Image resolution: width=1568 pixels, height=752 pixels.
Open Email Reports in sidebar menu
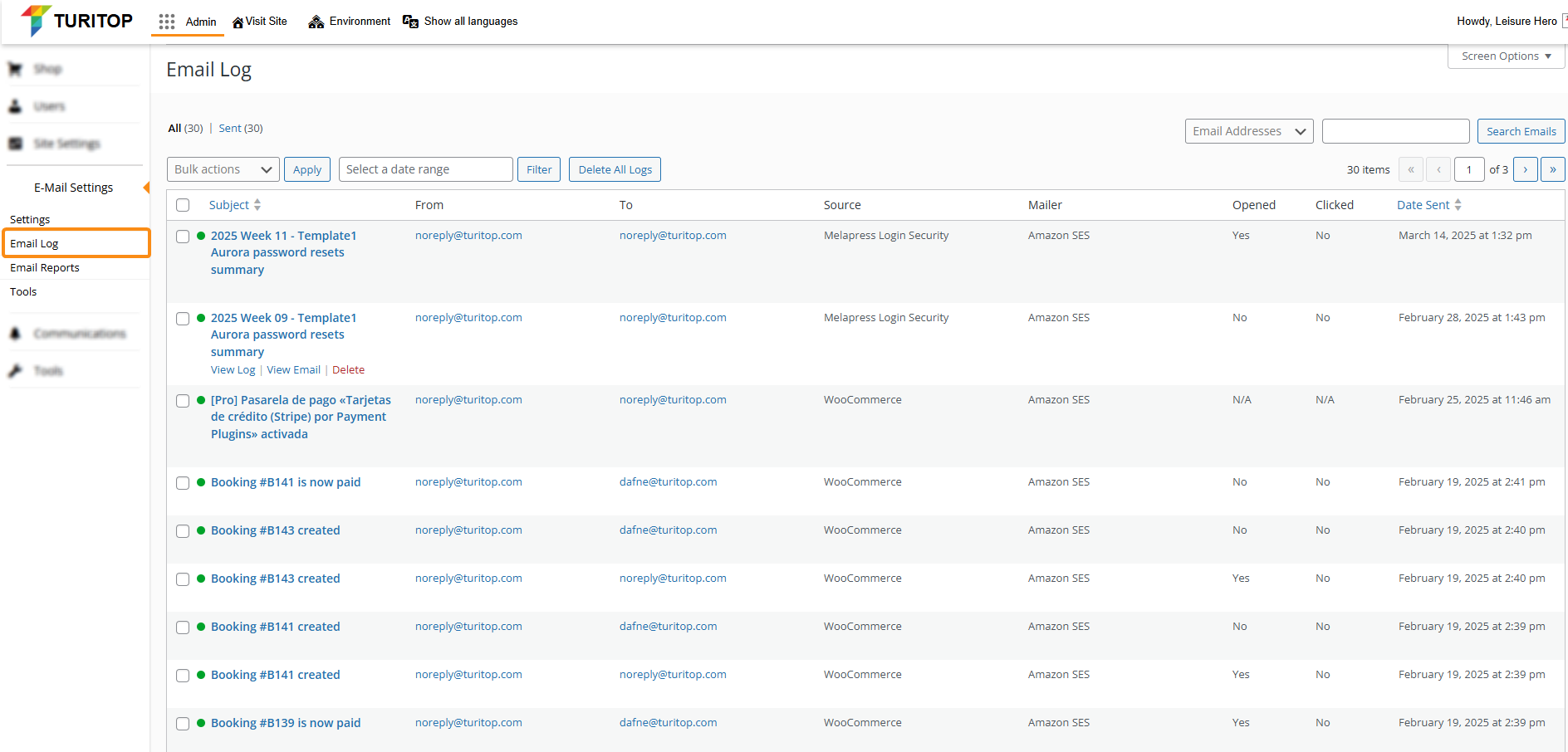pos(45,267)
